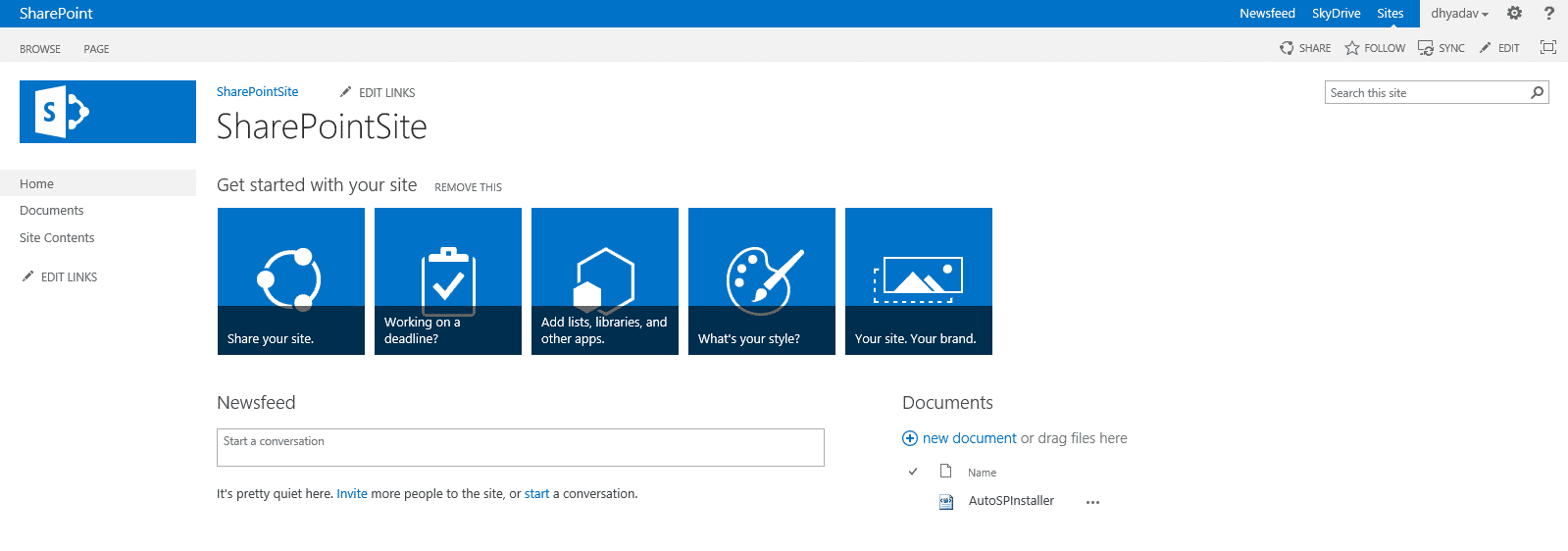Click the Follow star icon

coord(1352,48)
